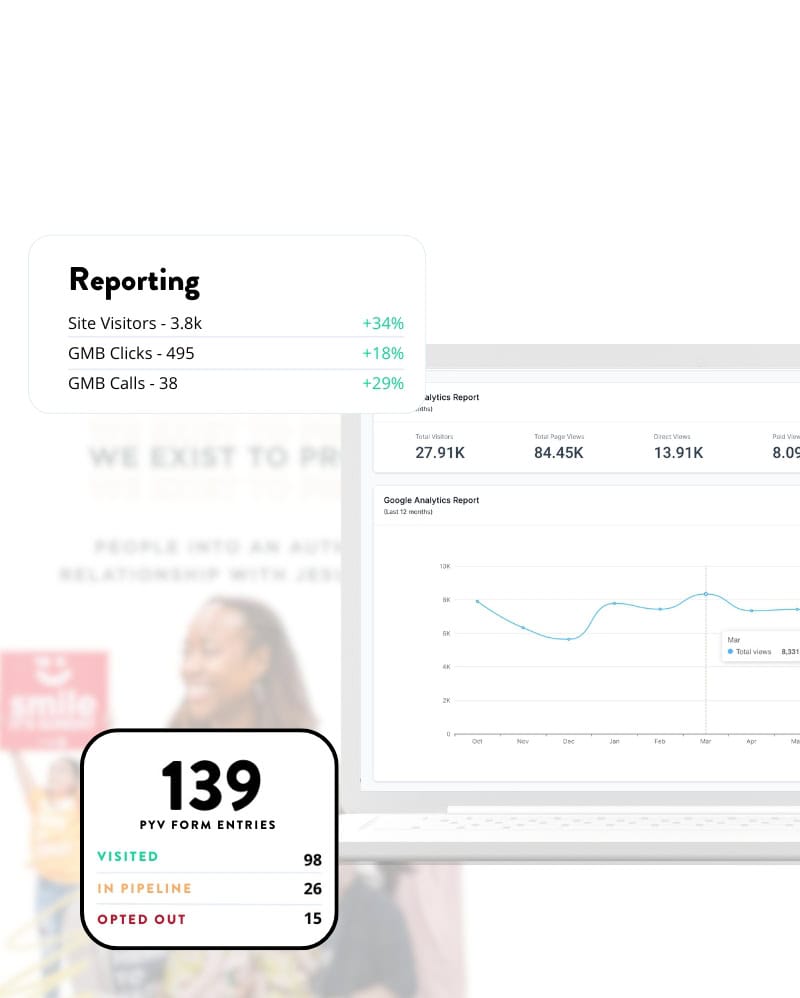This screenshot has height=998, width=800.
Task: Select the Jan data point on the line graph
Action: (x=614, y=604)
